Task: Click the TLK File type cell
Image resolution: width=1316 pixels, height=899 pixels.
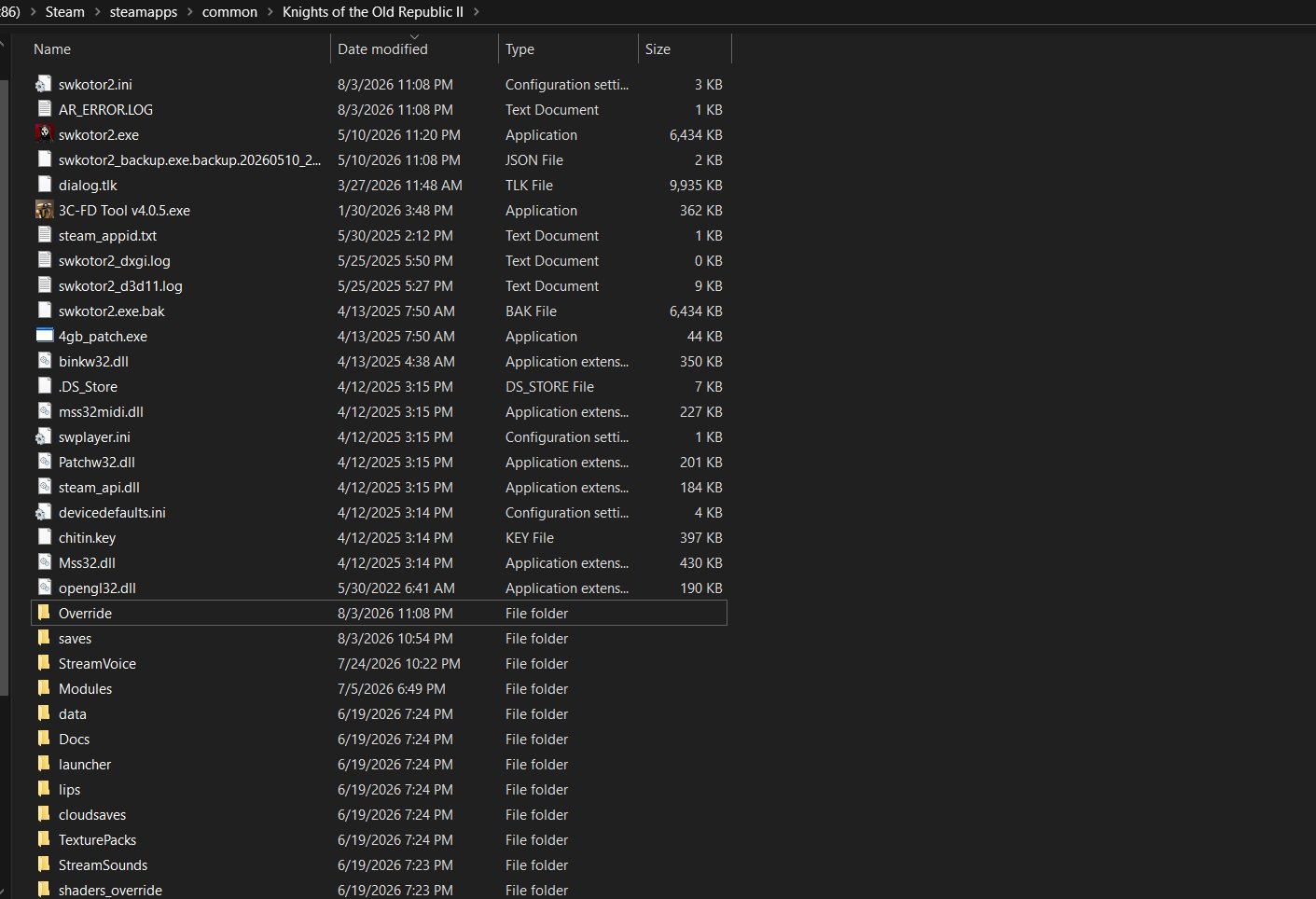Action: (x=529, y=185)
